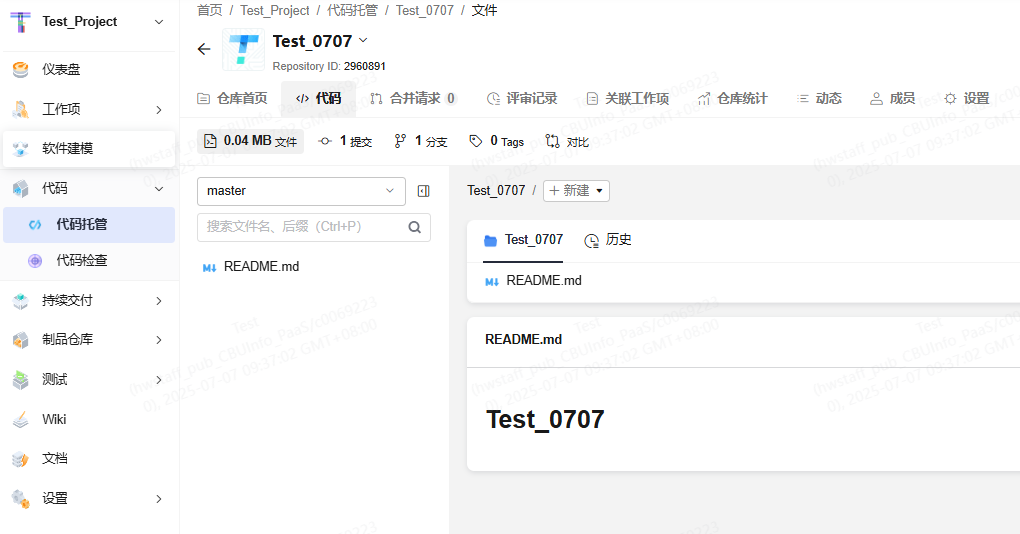Click the 测试 sidebar icon

[x=21, y=380]
